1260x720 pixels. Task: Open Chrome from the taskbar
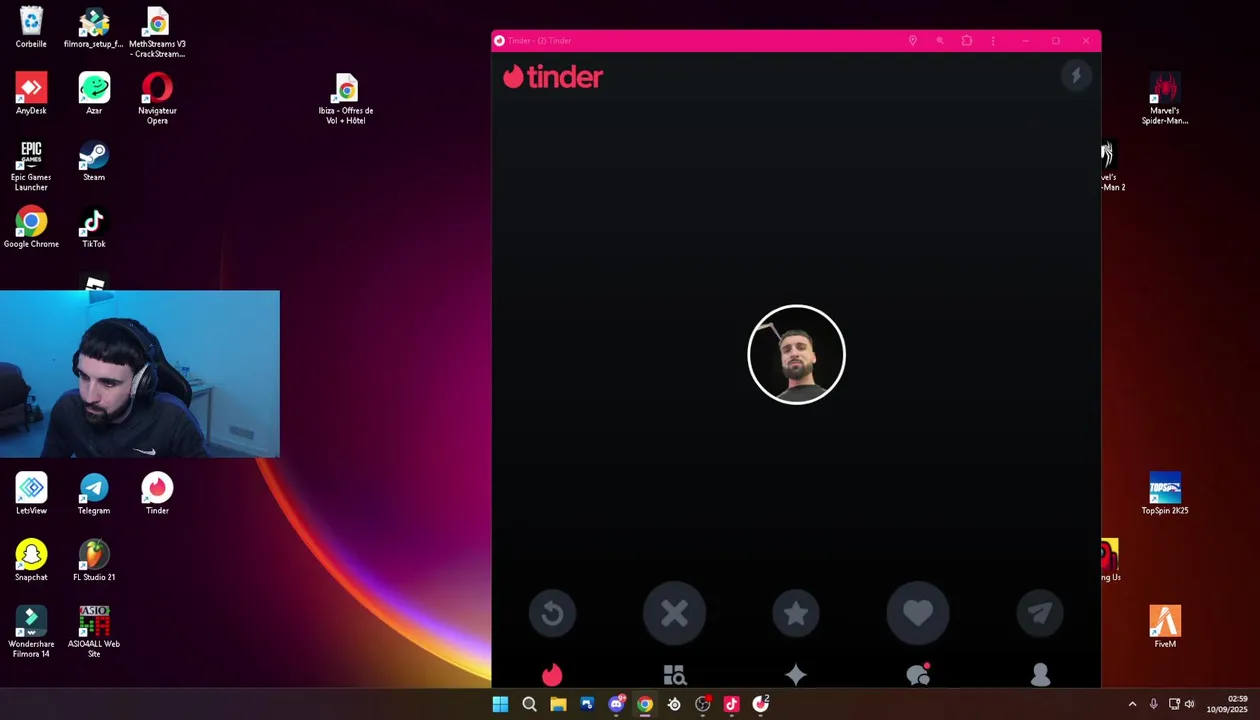pos(645,704)
